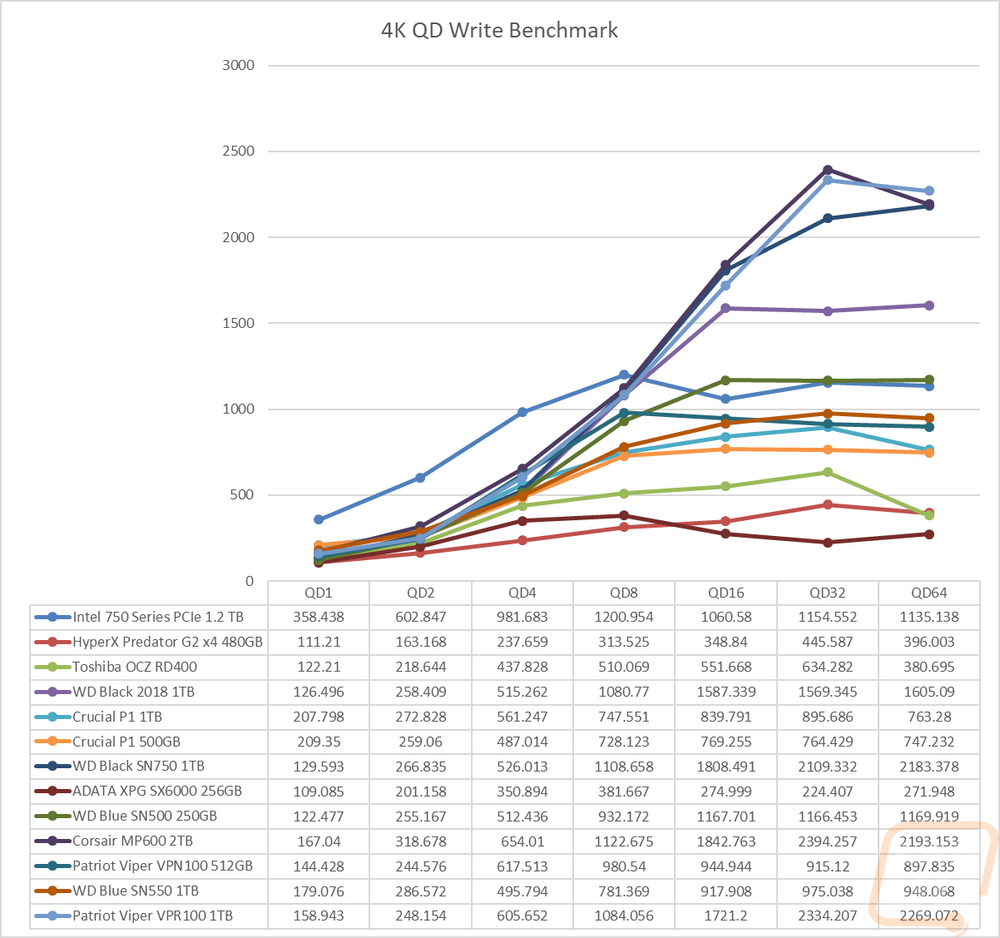
Task: Click the value 2394.257 in the table
Action: point(827,842)
